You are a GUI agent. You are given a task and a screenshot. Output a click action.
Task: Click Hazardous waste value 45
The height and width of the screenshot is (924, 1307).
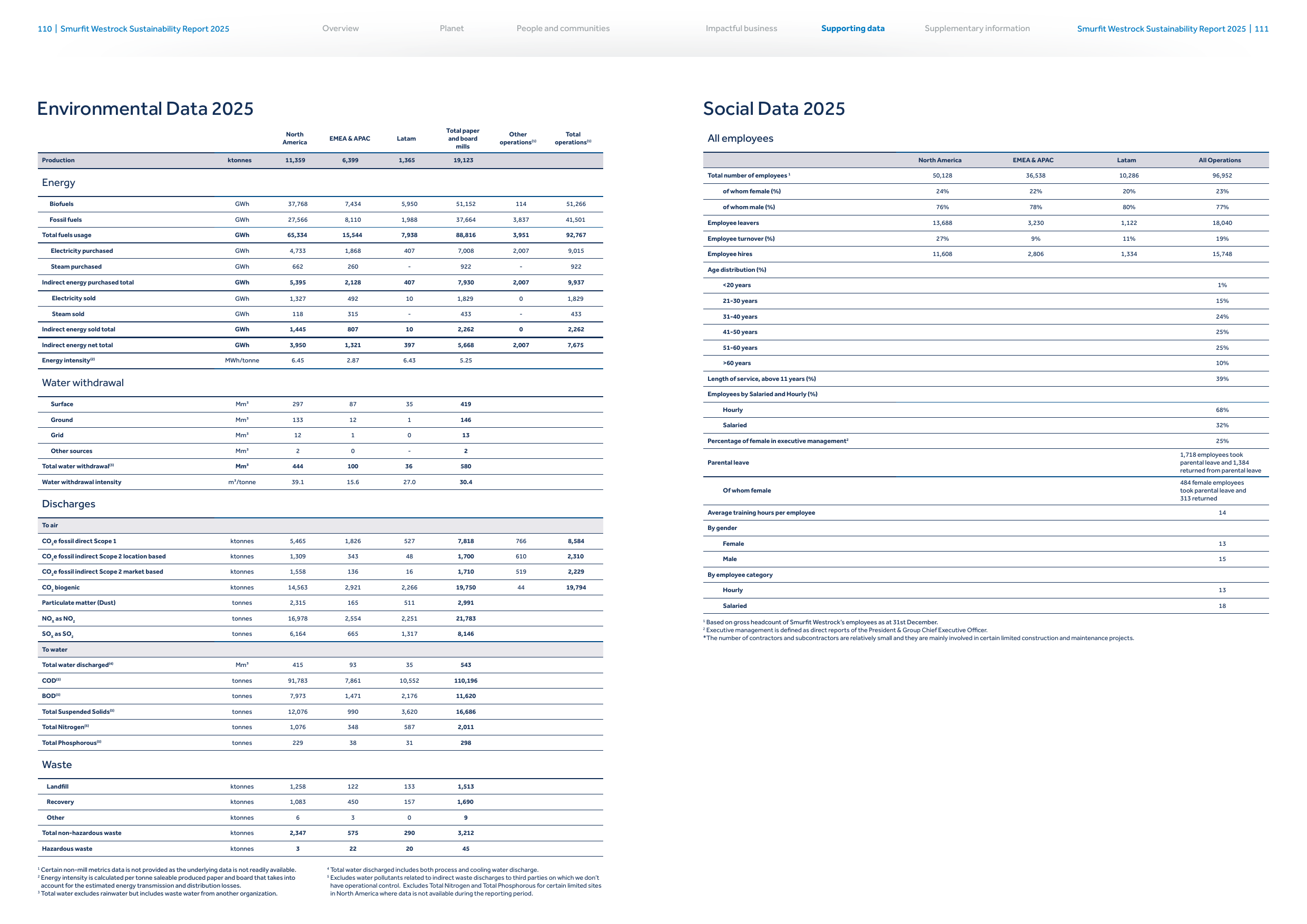tap(466, 849)
